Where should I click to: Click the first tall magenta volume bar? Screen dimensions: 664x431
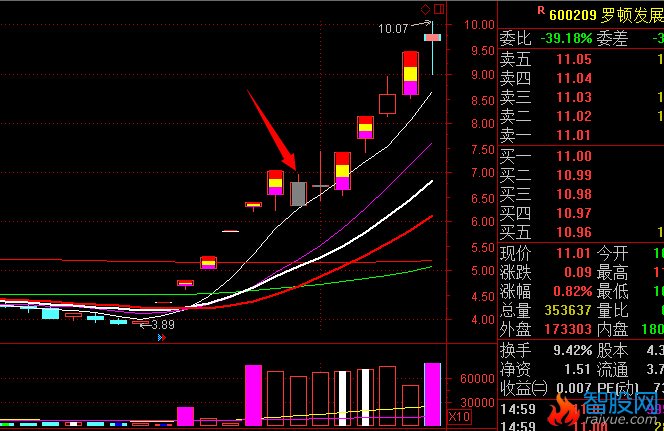pyautogui.click(x=253, y=395)
